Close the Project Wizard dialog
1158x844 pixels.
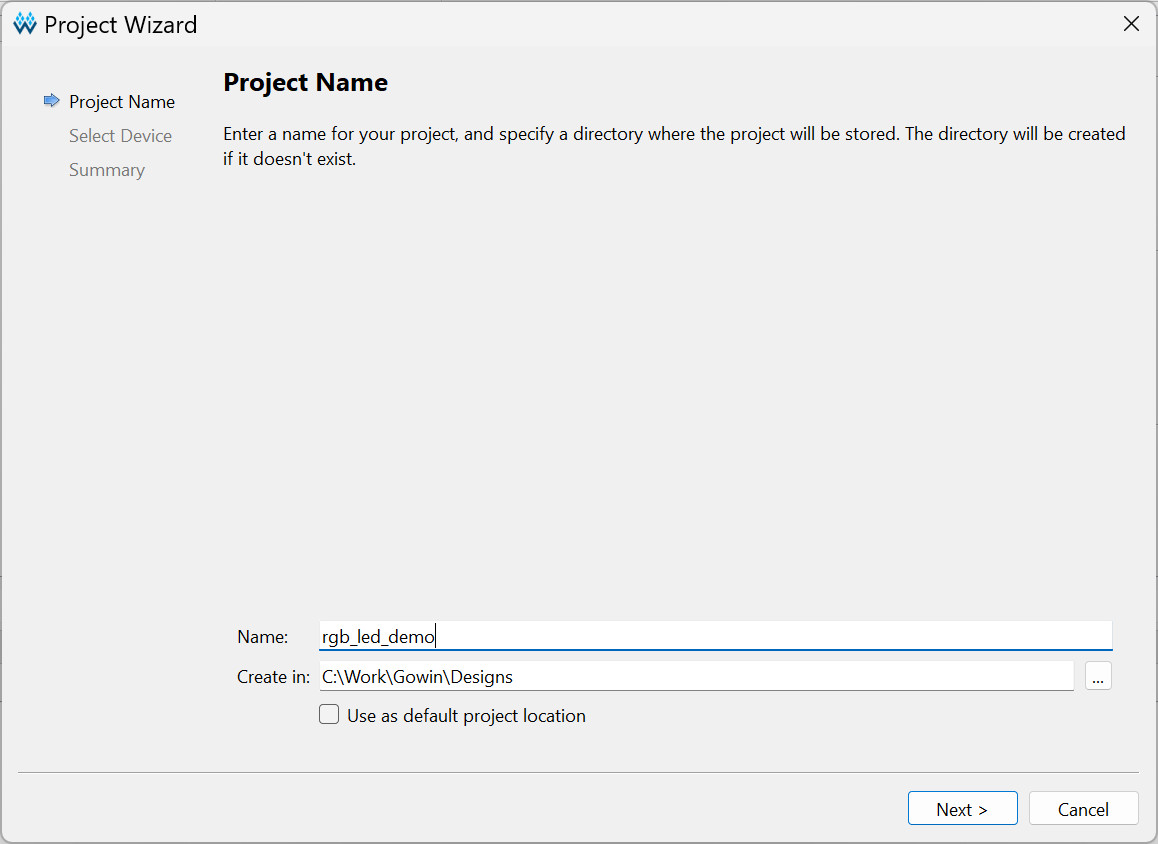tap(1131, 24)
